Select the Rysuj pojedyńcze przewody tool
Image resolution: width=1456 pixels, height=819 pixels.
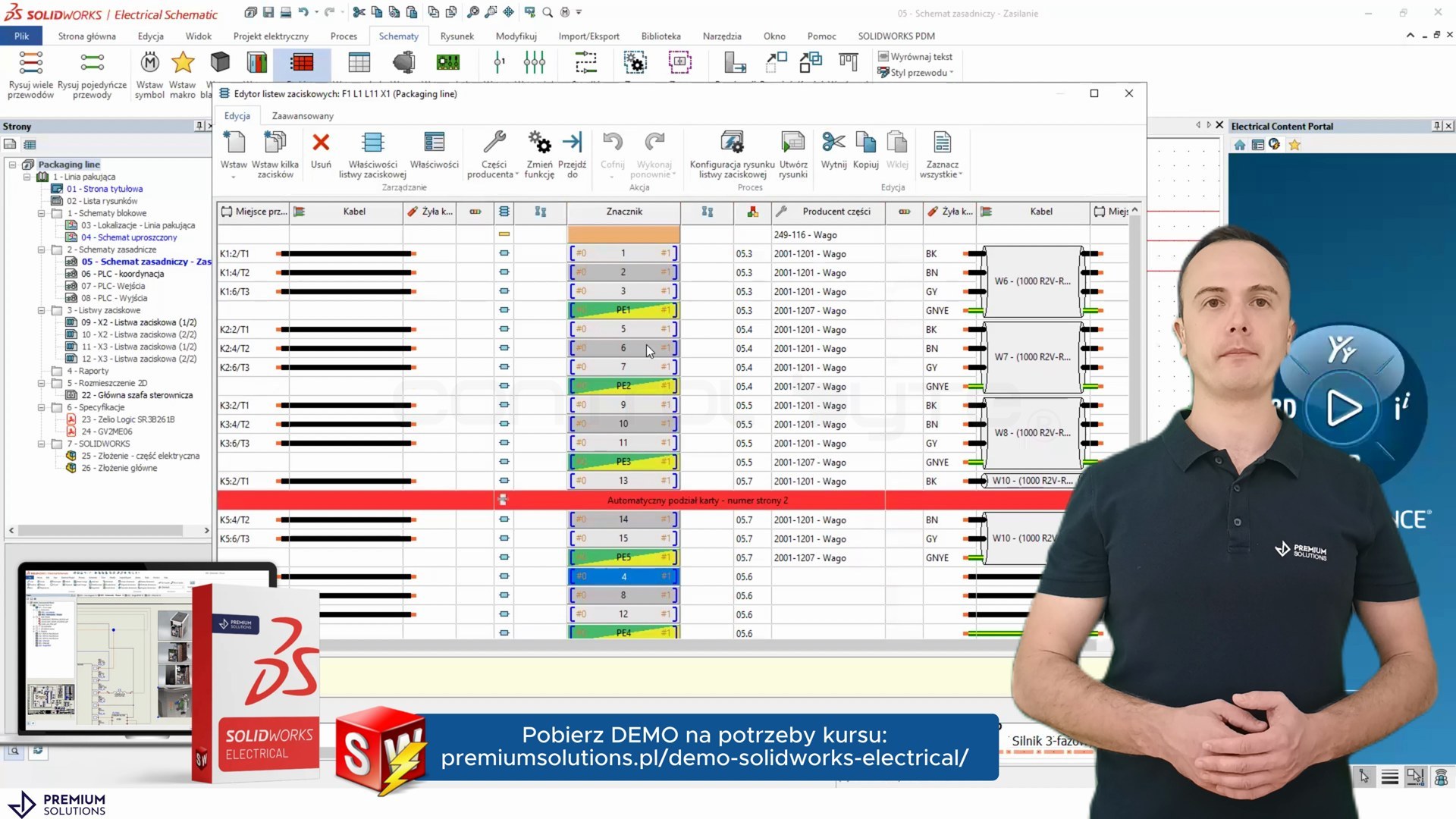click(x=92, y=75)
